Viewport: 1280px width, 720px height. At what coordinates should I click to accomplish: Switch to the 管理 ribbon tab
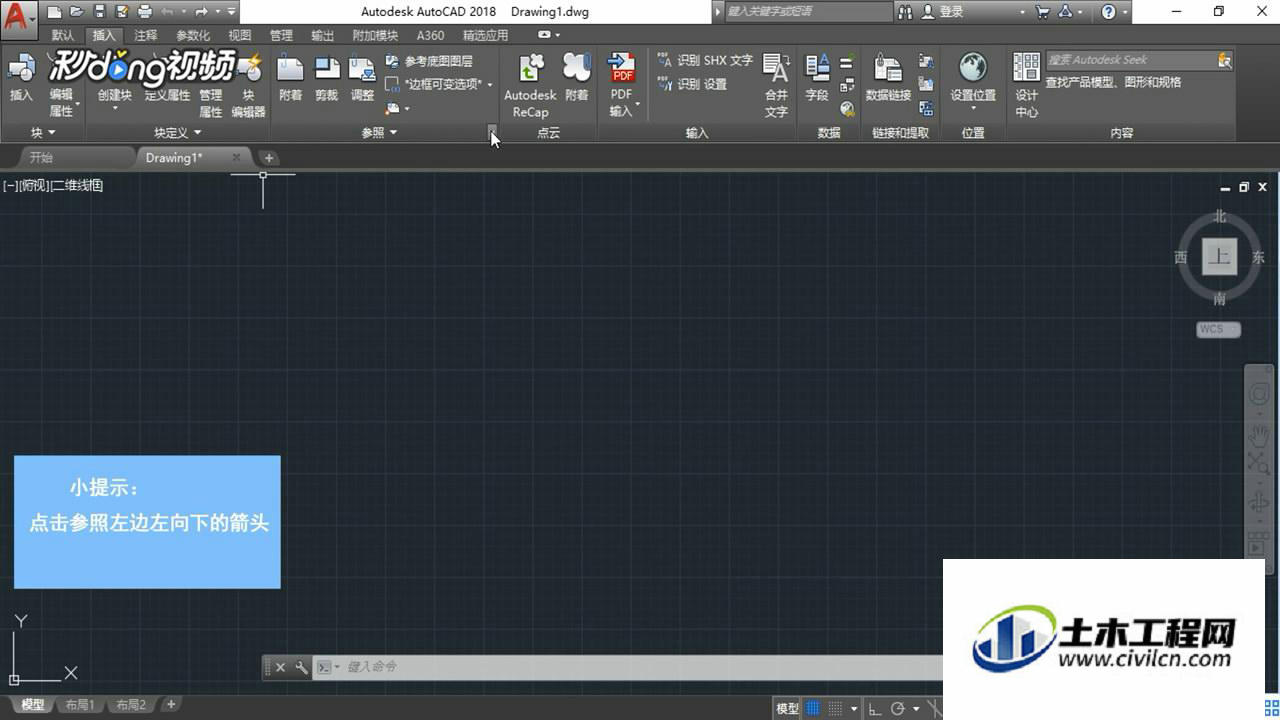click(282, 35)
